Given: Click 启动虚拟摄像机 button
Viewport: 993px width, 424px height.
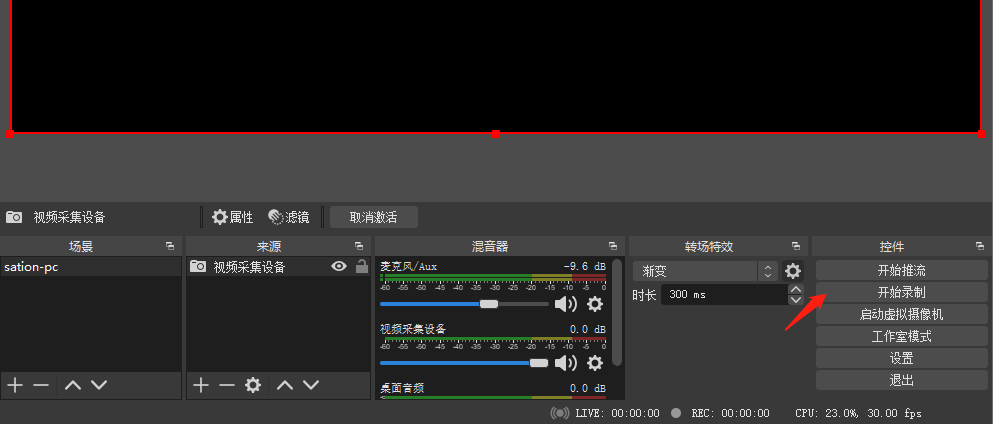Looking at the screenshot, I should [x=901, y=315].
